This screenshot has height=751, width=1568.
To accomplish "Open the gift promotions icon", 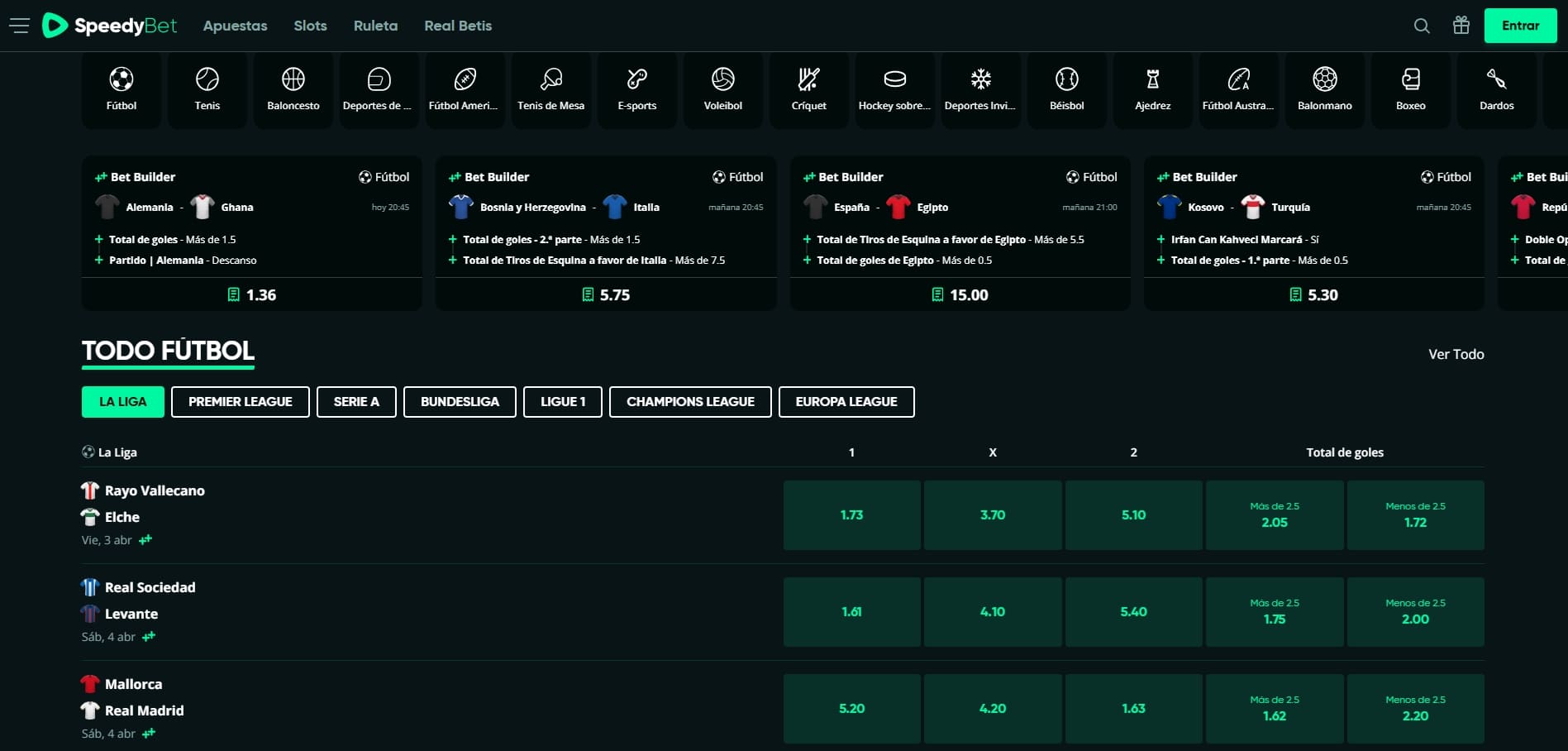I will click(x=1461, y=26).
